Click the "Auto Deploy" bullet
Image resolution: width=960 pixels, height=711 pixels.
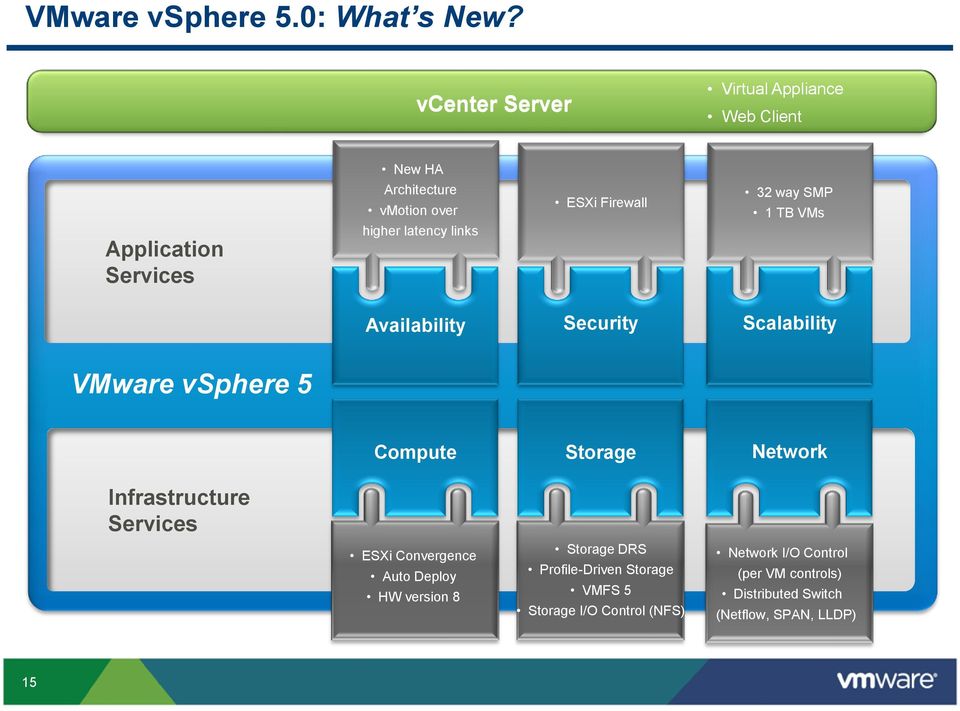(419, 576)
